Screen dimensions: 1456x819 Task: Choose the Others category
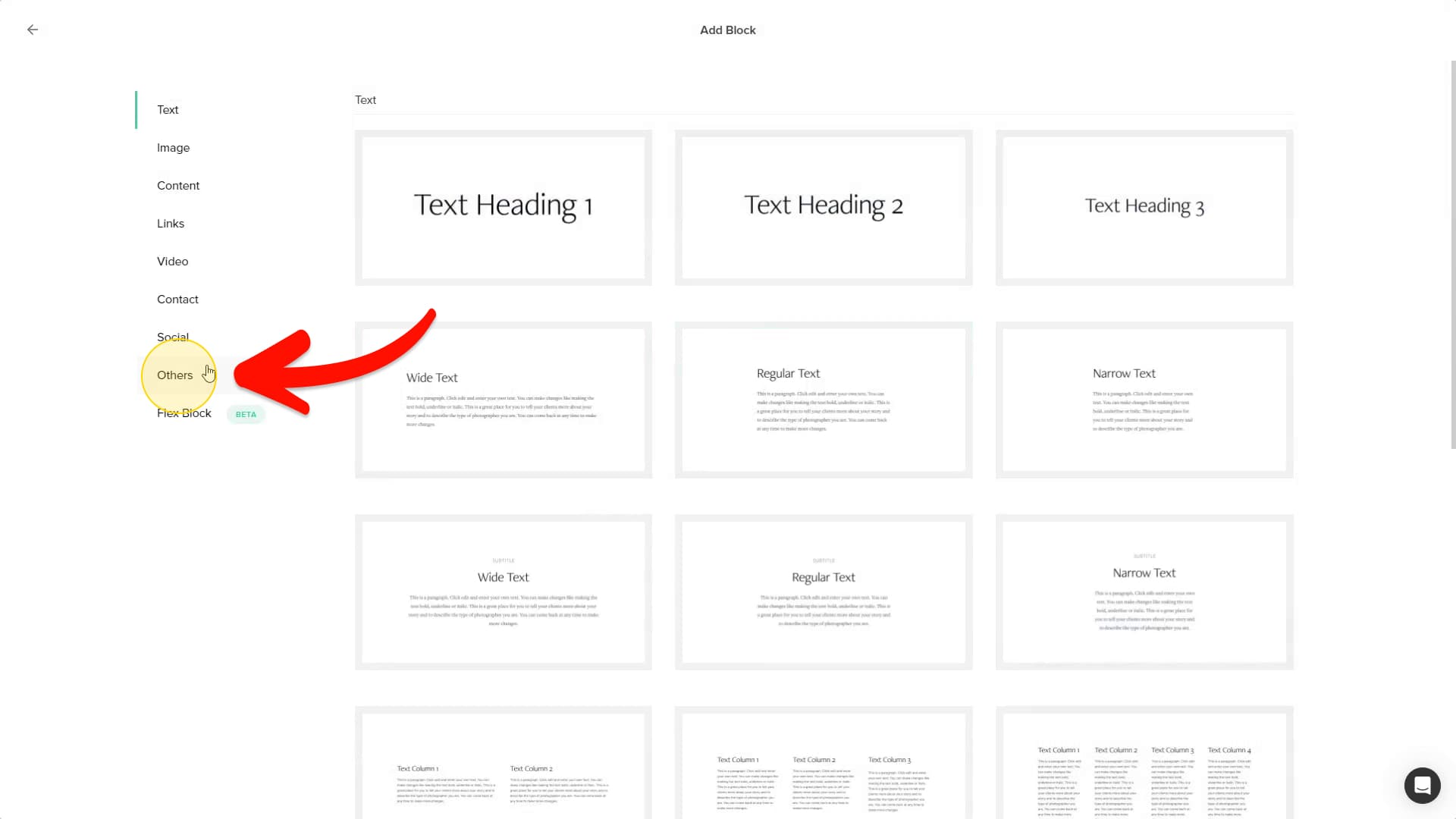point(174,375)
